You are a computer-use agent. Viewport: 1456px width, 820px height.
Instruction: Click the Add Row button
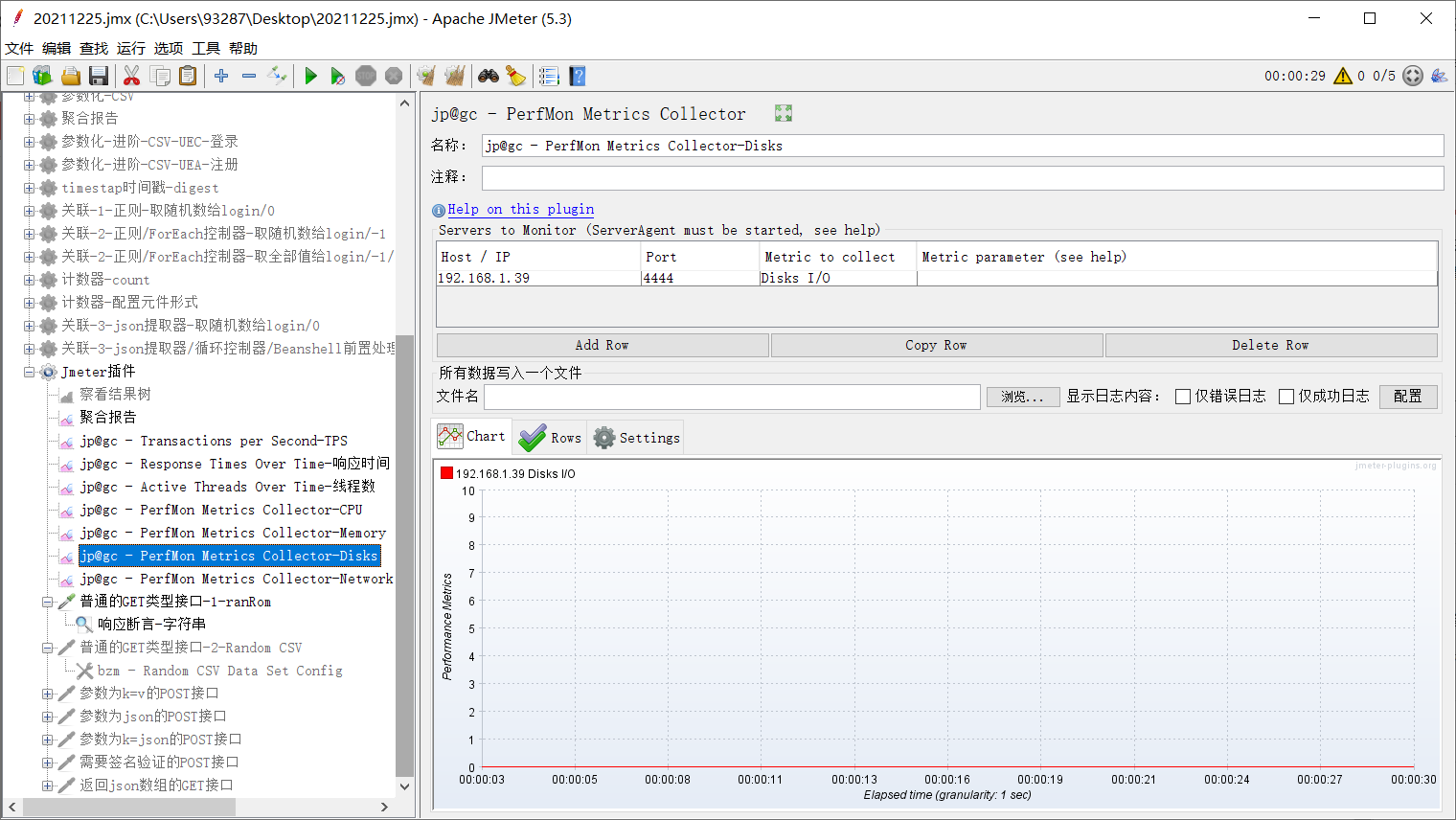tap(603, 345)
